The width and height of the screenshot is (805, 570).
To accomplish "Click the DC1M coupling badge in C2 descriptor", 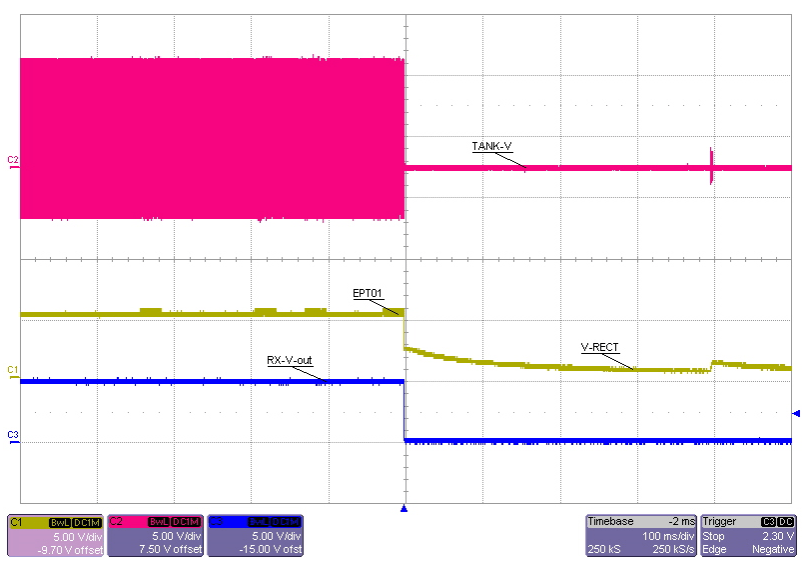I will [x=187, y=522].
